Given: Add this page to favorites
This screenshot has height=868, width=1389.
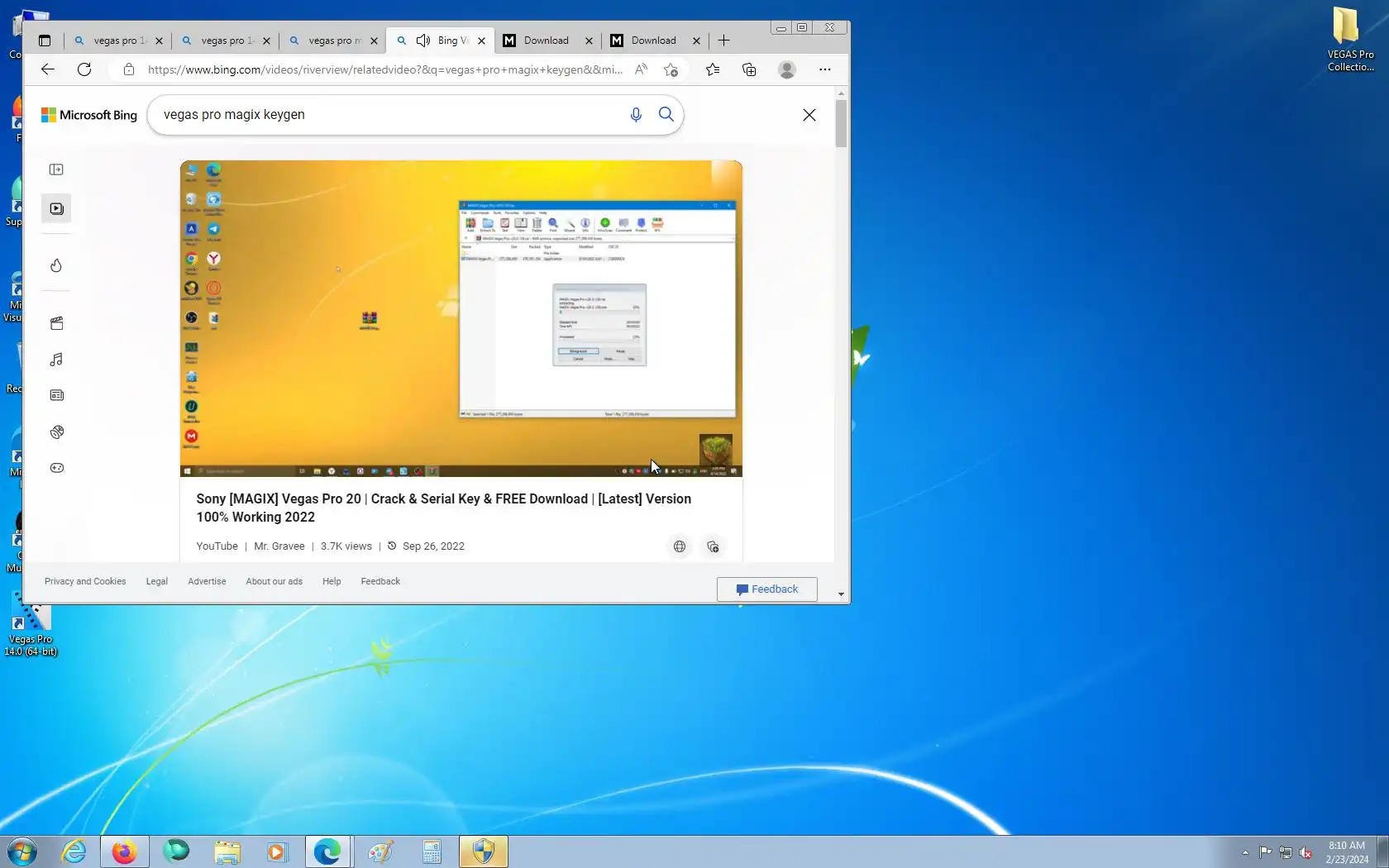Looking at the screenshot, I should point(671,69).
